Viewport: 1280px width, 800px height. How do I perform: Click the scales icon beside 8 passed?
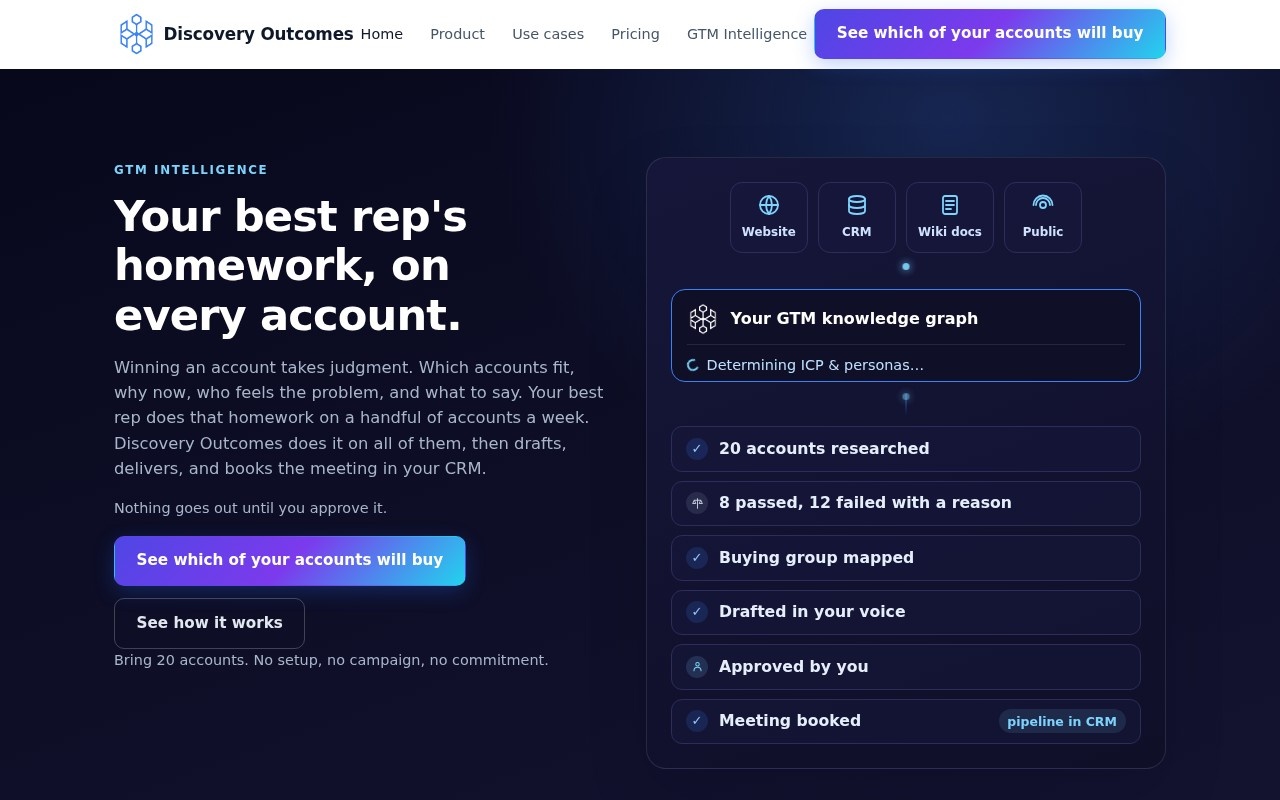[x=697, y=503]
